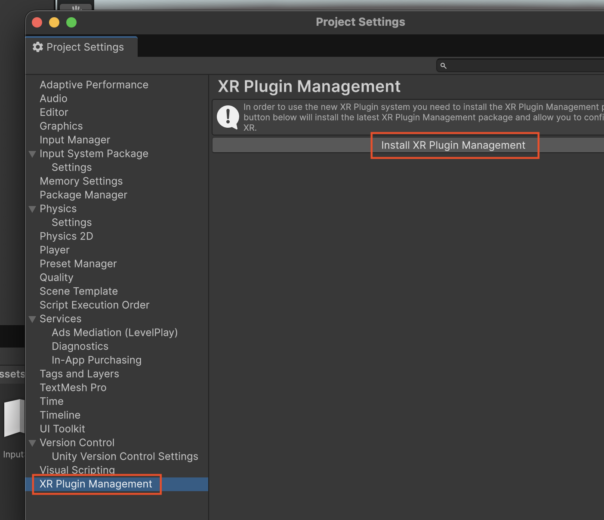Collapse the Services tree section

tap(32, 319)
